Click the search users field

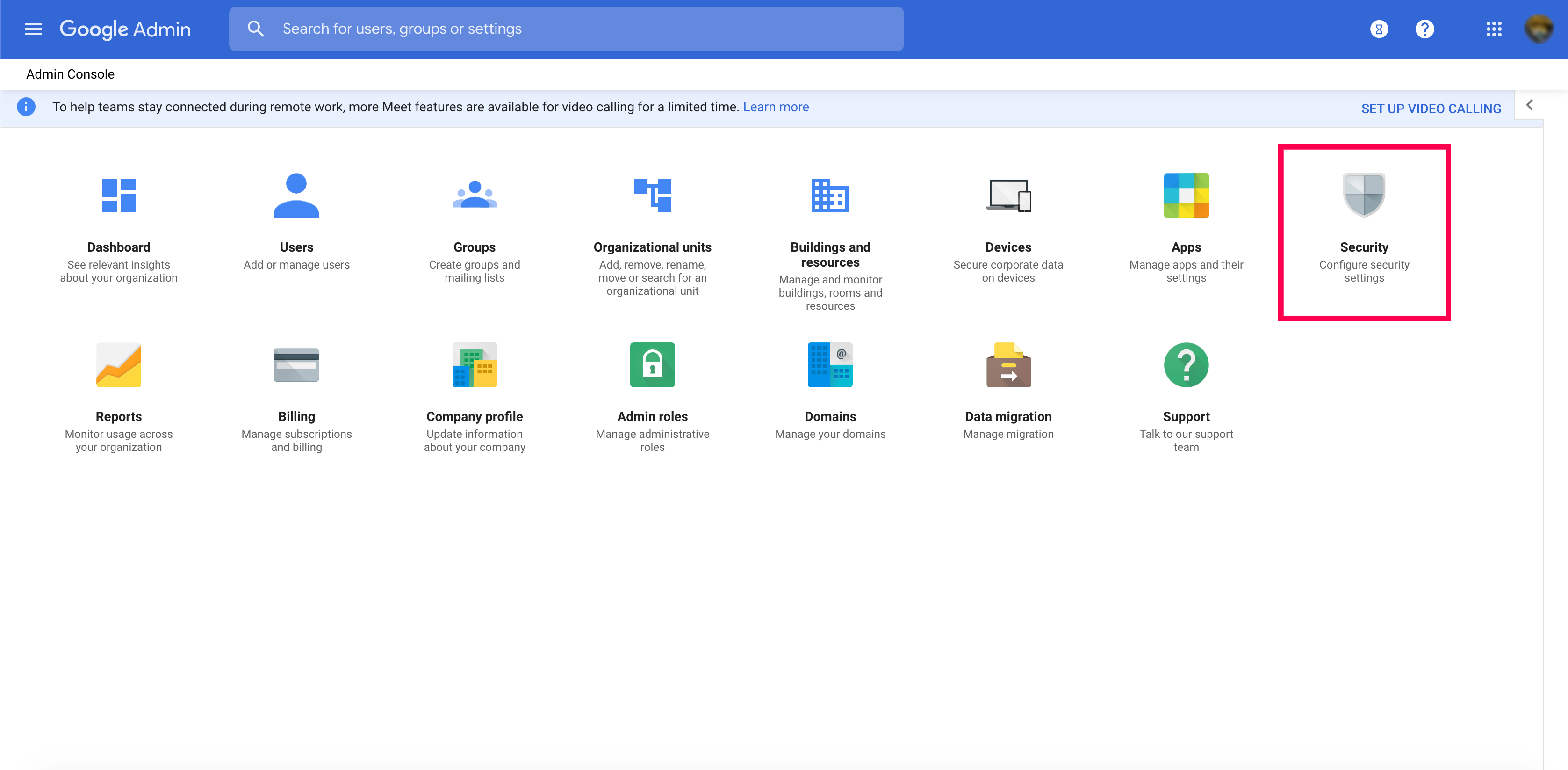click(566, 29)
